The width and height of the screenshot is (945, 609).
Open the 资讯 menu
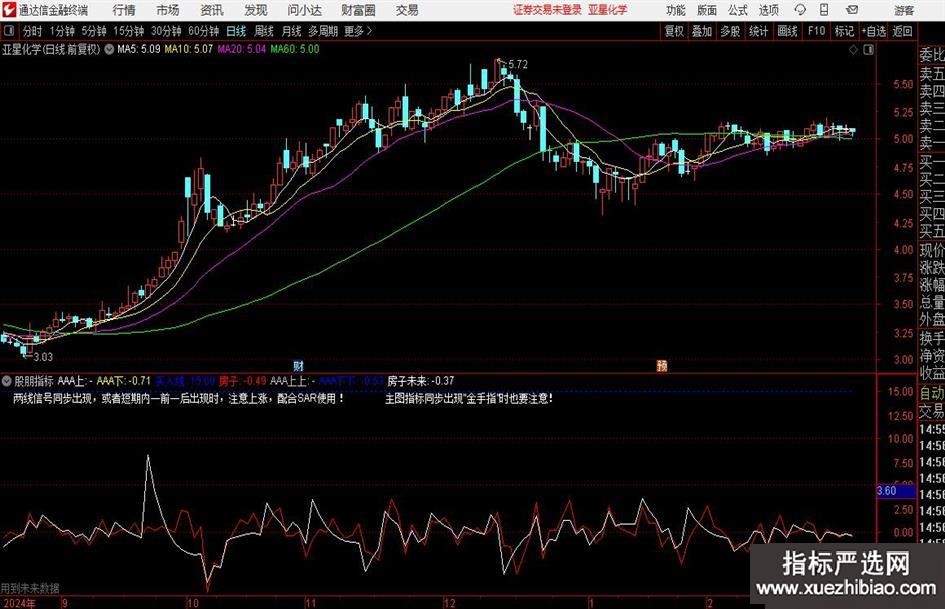click(x=212, y=10)
